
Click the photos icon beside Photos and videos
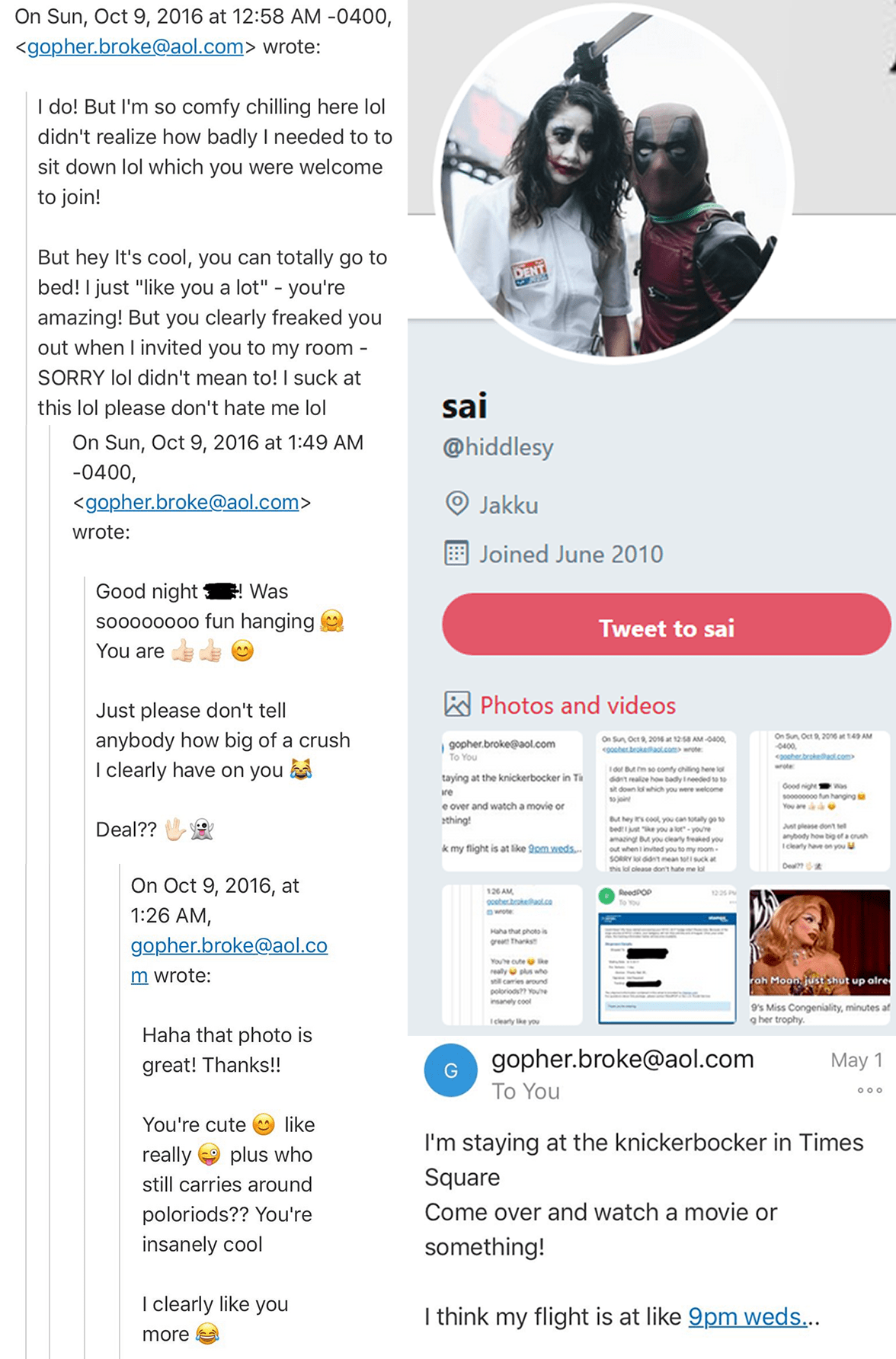(x=457, y=704)
